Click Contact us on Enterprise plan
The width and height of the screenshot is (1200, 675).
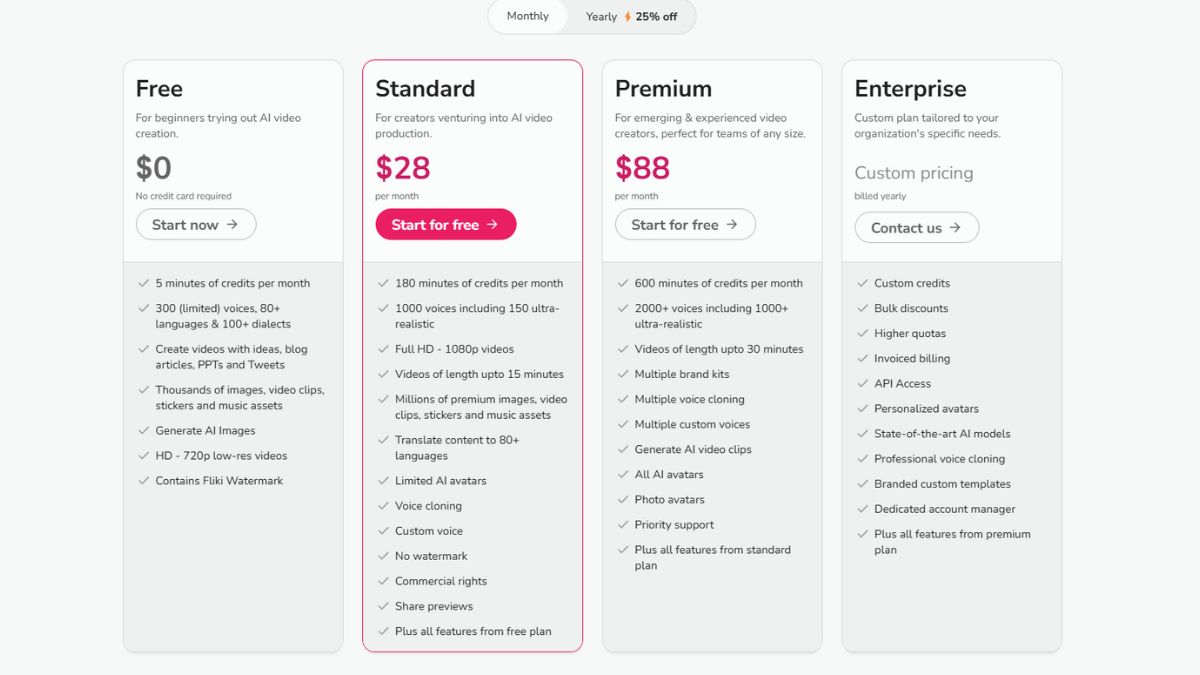917,228
